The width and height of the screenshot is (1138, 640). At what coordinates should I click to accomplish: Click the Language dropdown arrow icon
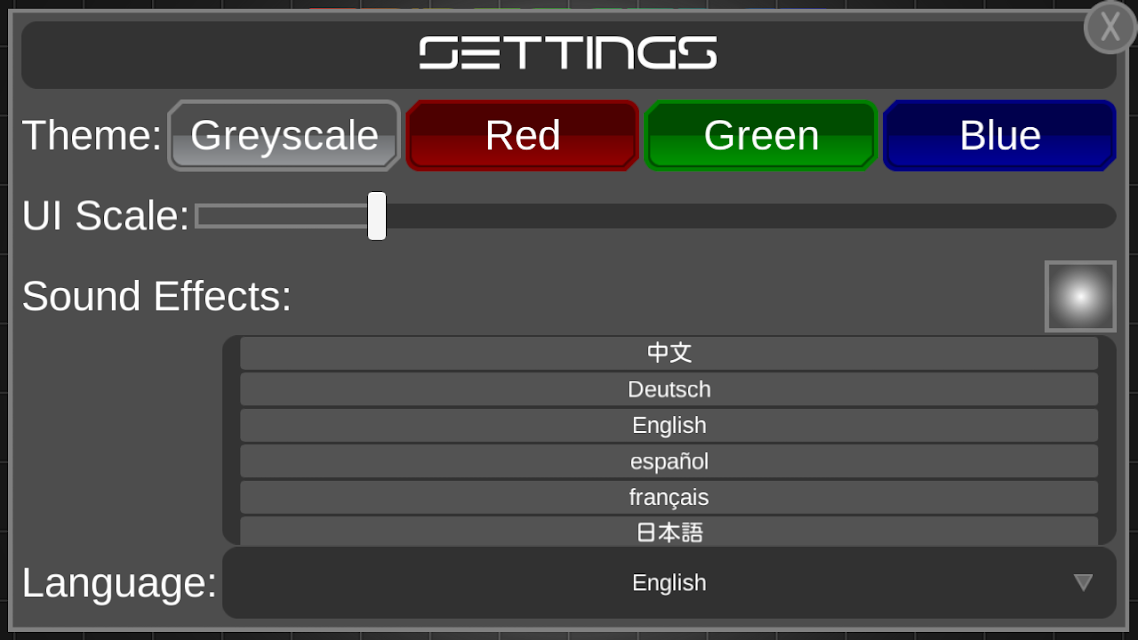[1083, 583]
